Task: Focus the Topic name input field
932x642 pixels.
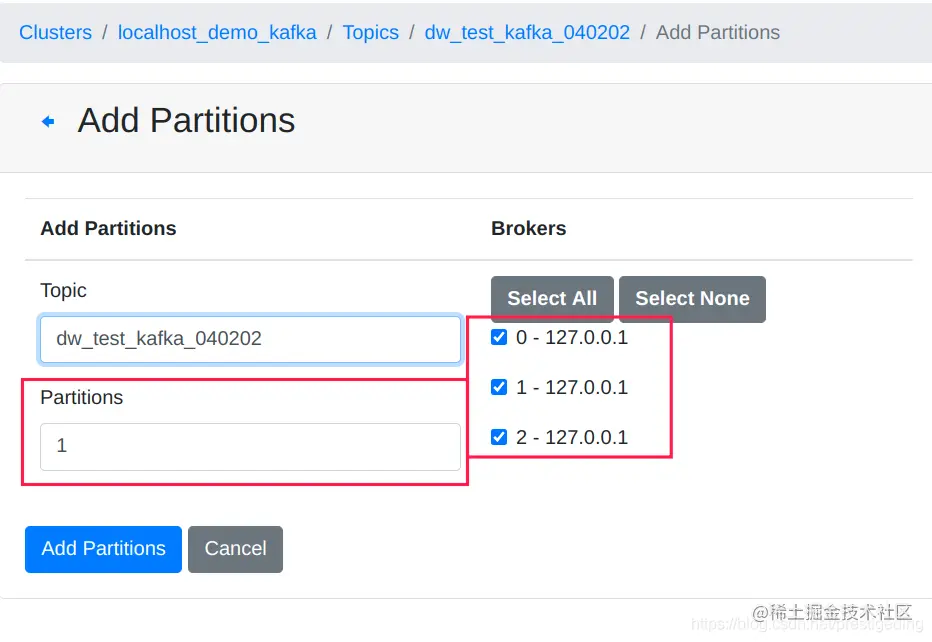Action: (250, 339)
